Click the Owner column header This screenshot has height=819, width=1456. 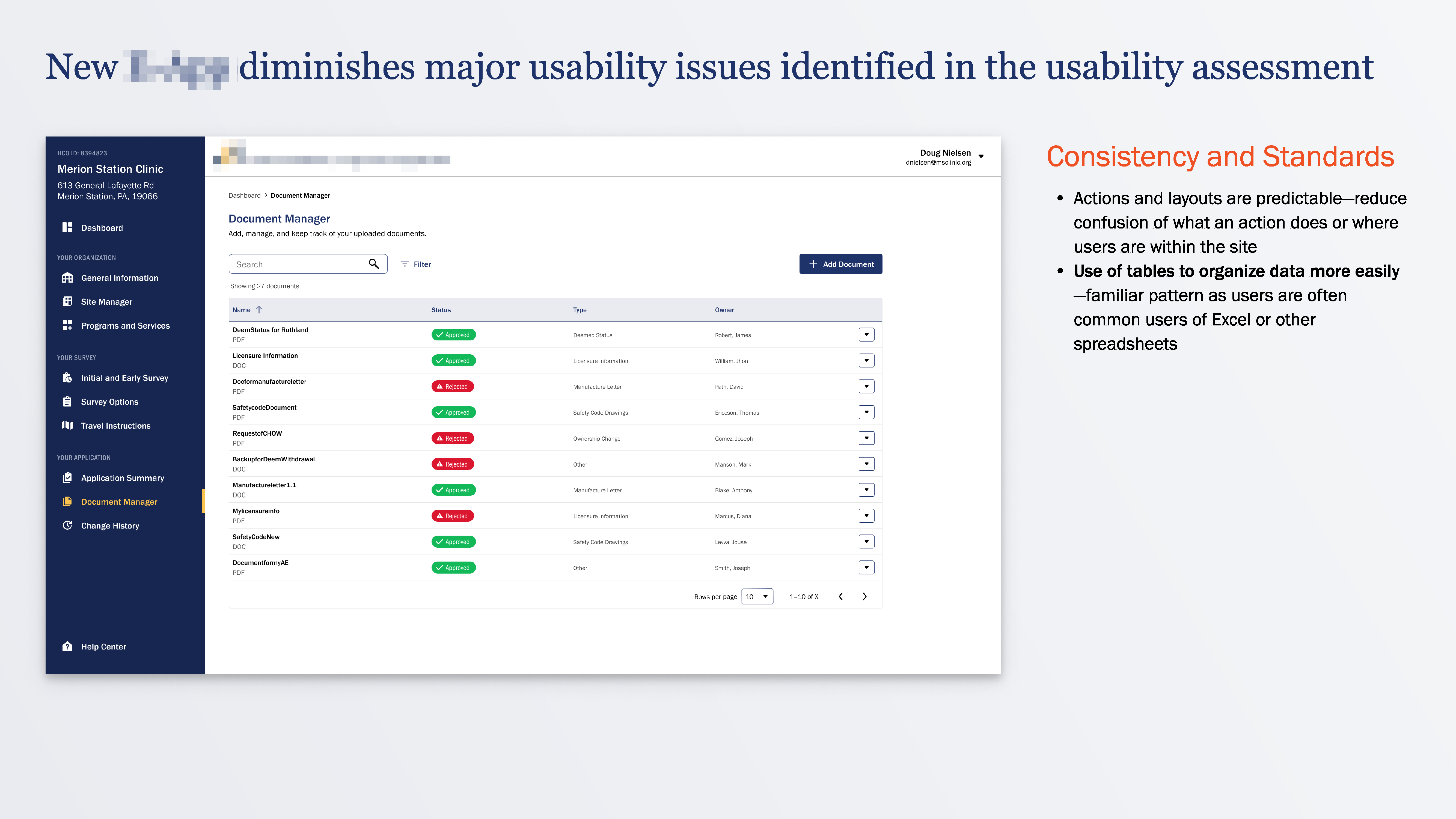(724, 310)
